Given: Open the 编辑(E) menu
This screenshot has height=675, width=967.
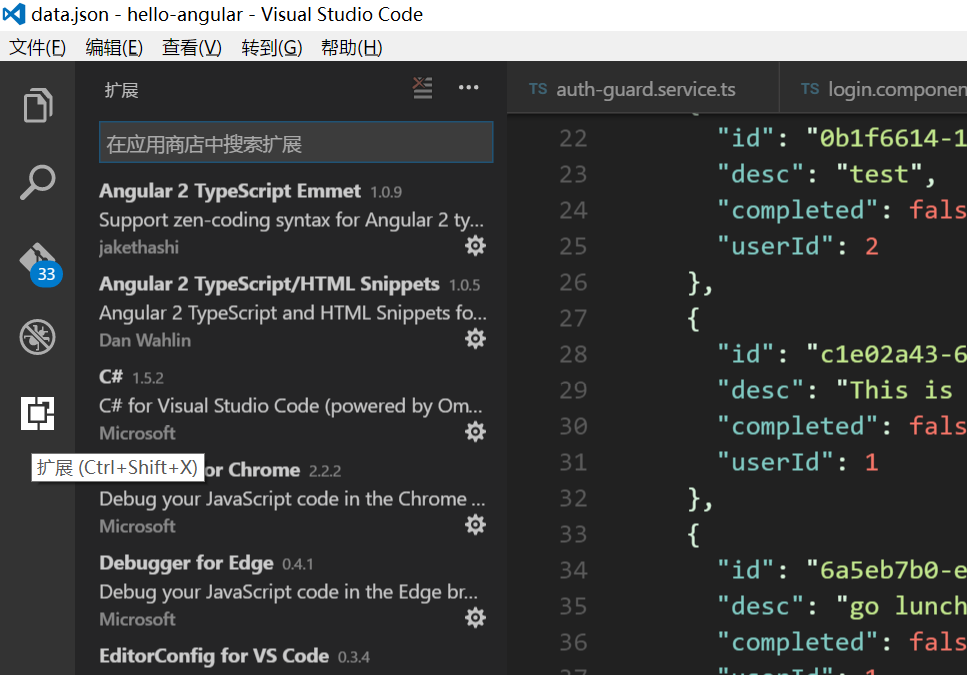Looking at the screenshot, I should pyautogui.click(x=114, y=47).
